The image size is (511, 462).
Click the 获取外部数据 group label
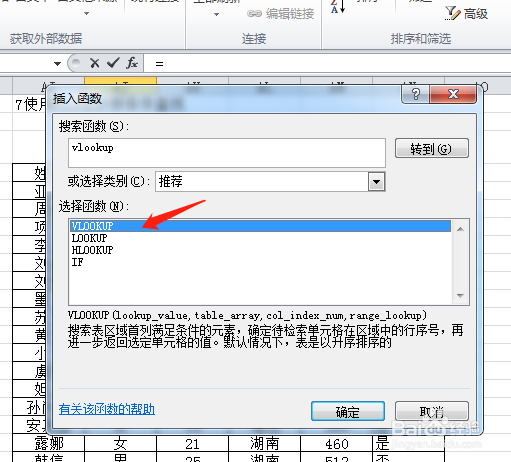tap(46, 39)
